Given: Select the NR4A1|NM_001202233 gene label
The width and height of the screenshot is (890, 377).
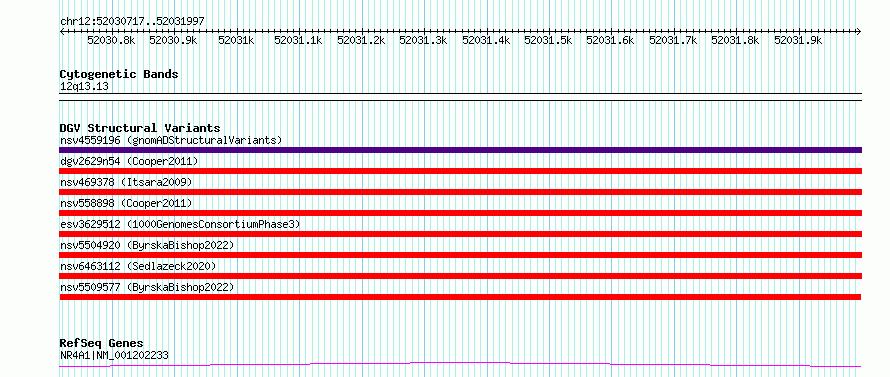Looking at the screenshot, I should [x=114, y=356].
